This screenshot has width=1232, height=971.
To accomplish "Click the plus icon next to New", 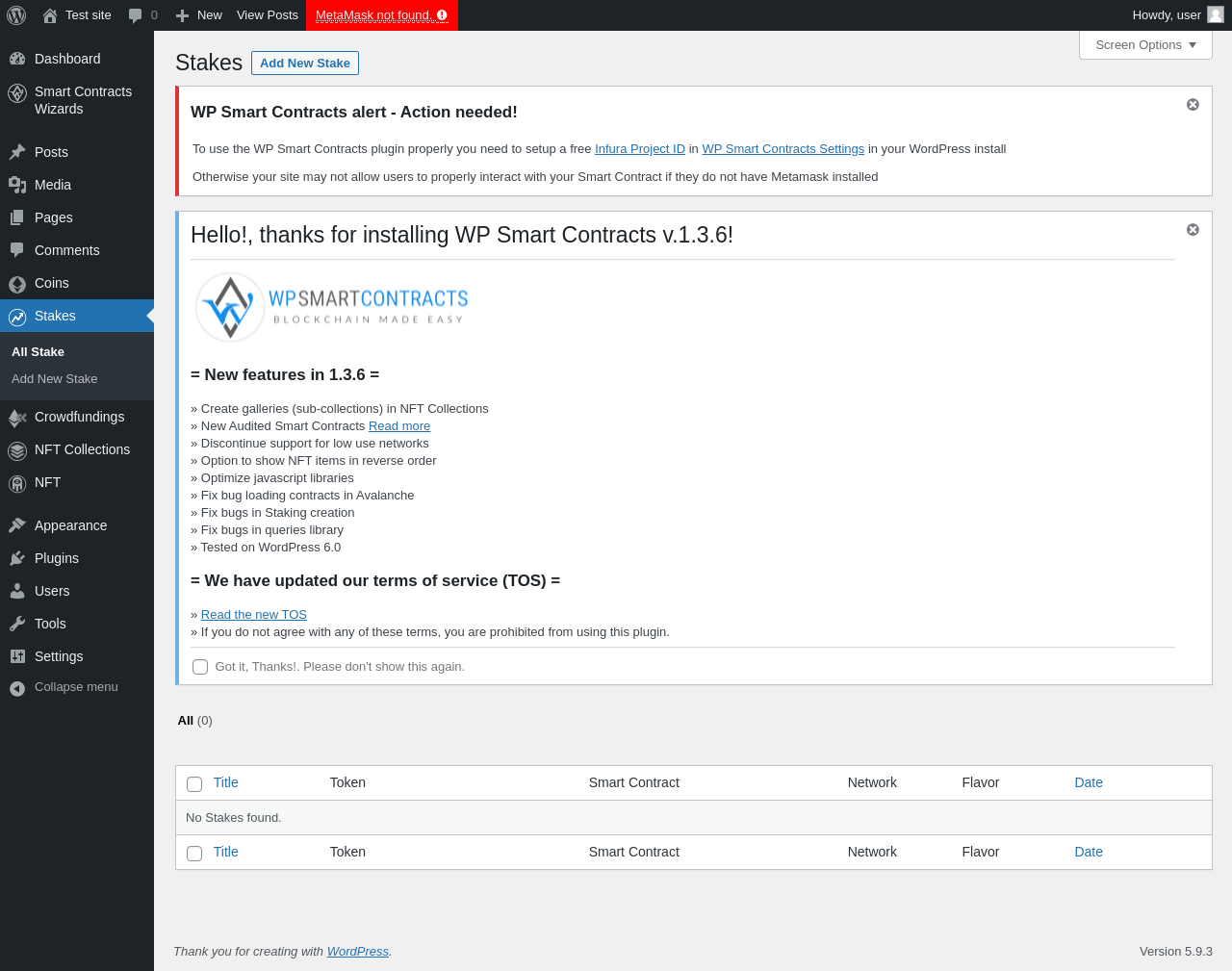I will pyautogui.click(x=182, y=15).
